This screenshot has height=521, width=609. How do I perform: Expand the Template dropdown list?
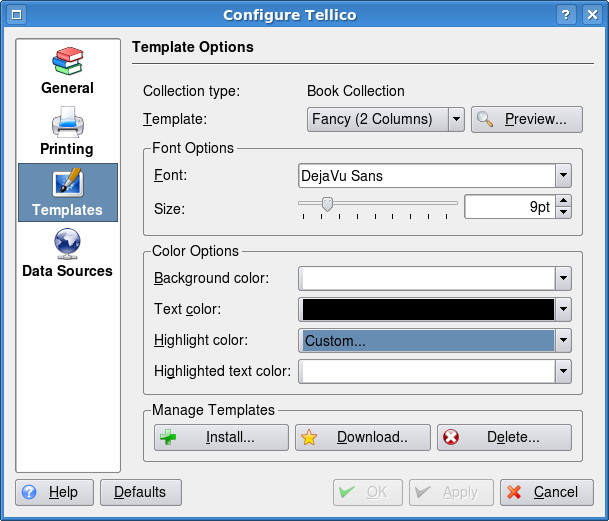pyautogui.click(x=456, y=119)
